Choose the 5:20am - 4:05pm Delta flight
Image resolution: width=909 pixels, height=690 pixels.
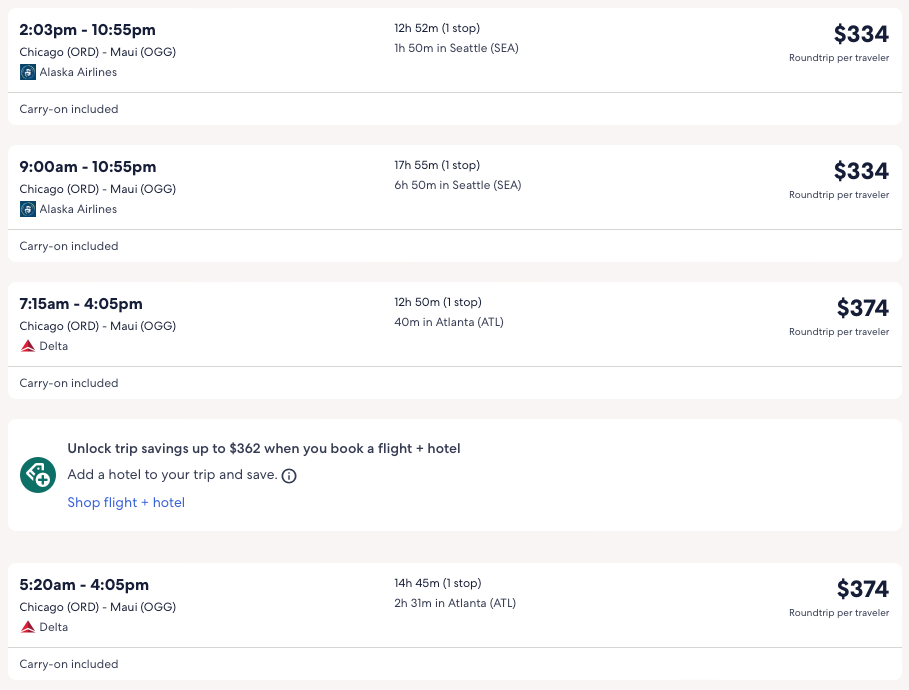tap(84, 585)
